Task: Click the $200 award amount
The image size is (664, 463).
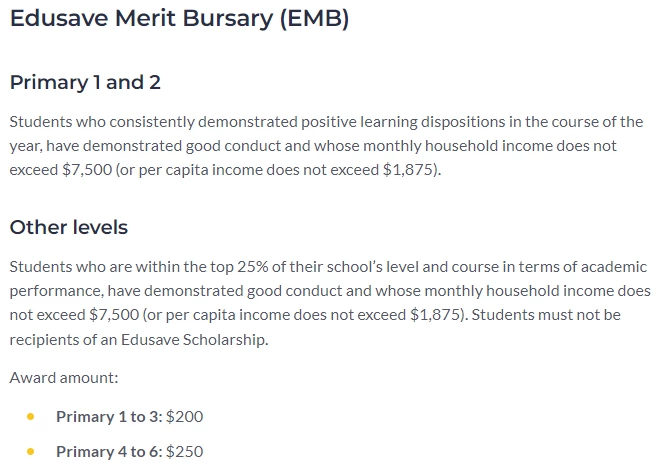Action: 185,417
